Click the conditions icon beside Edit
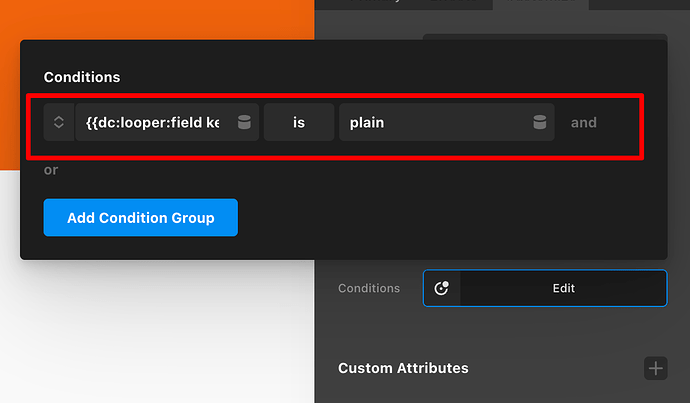This screenshot has width=690, height=403. click(441, 288)
